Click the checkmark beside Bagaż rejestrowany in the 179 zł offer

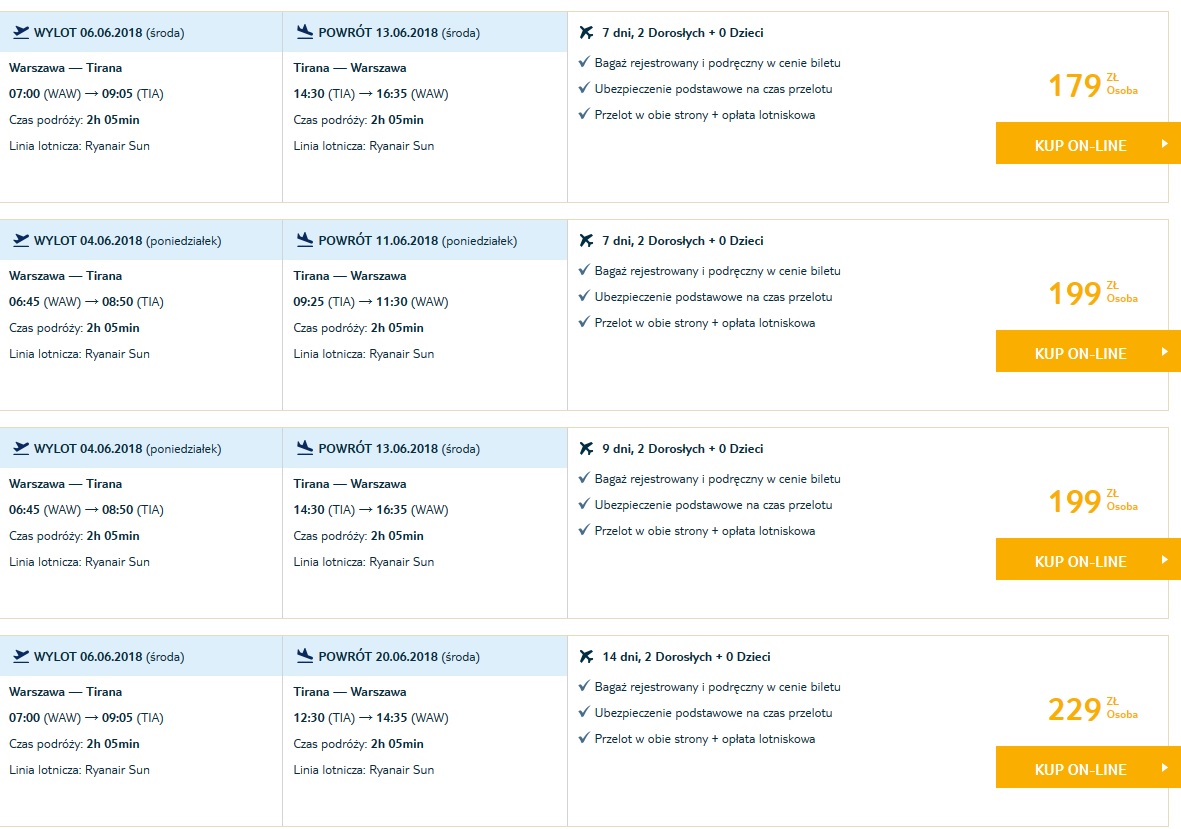[x=584, y=62]
